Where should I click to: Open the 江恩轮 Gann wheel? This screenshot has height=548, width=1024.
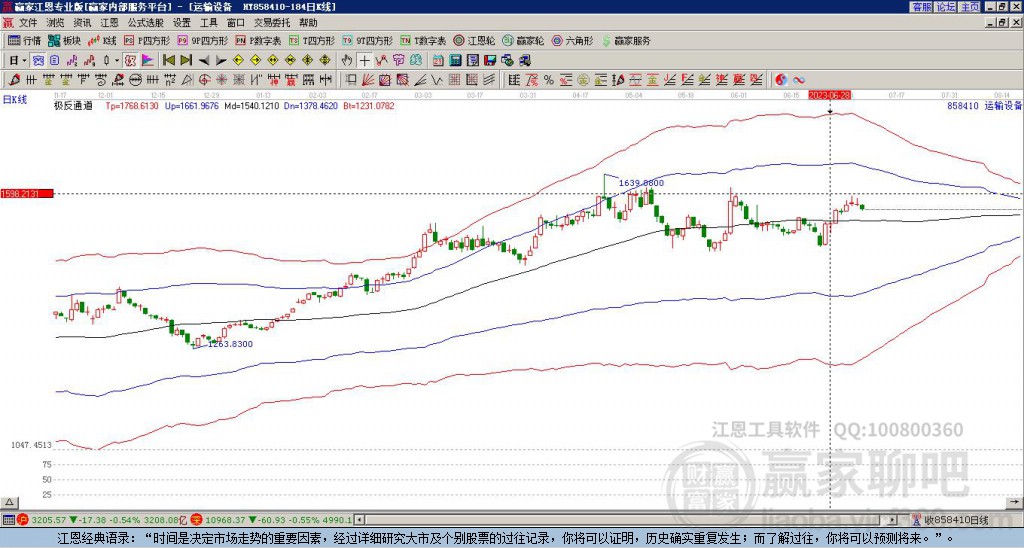474,40
